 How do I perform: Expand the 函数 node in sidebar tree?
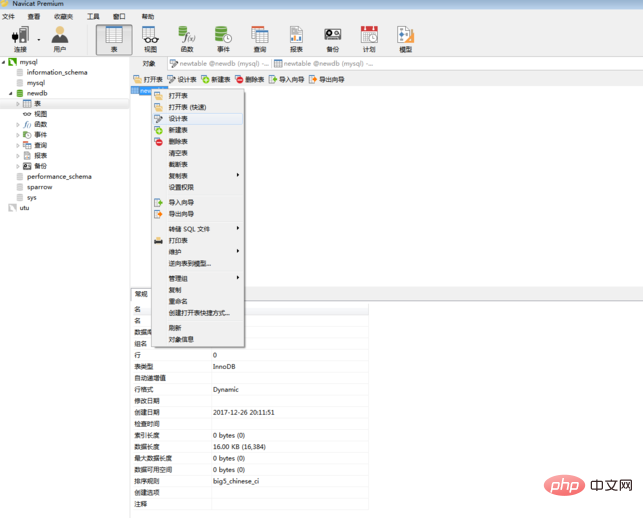pos(18,124)
